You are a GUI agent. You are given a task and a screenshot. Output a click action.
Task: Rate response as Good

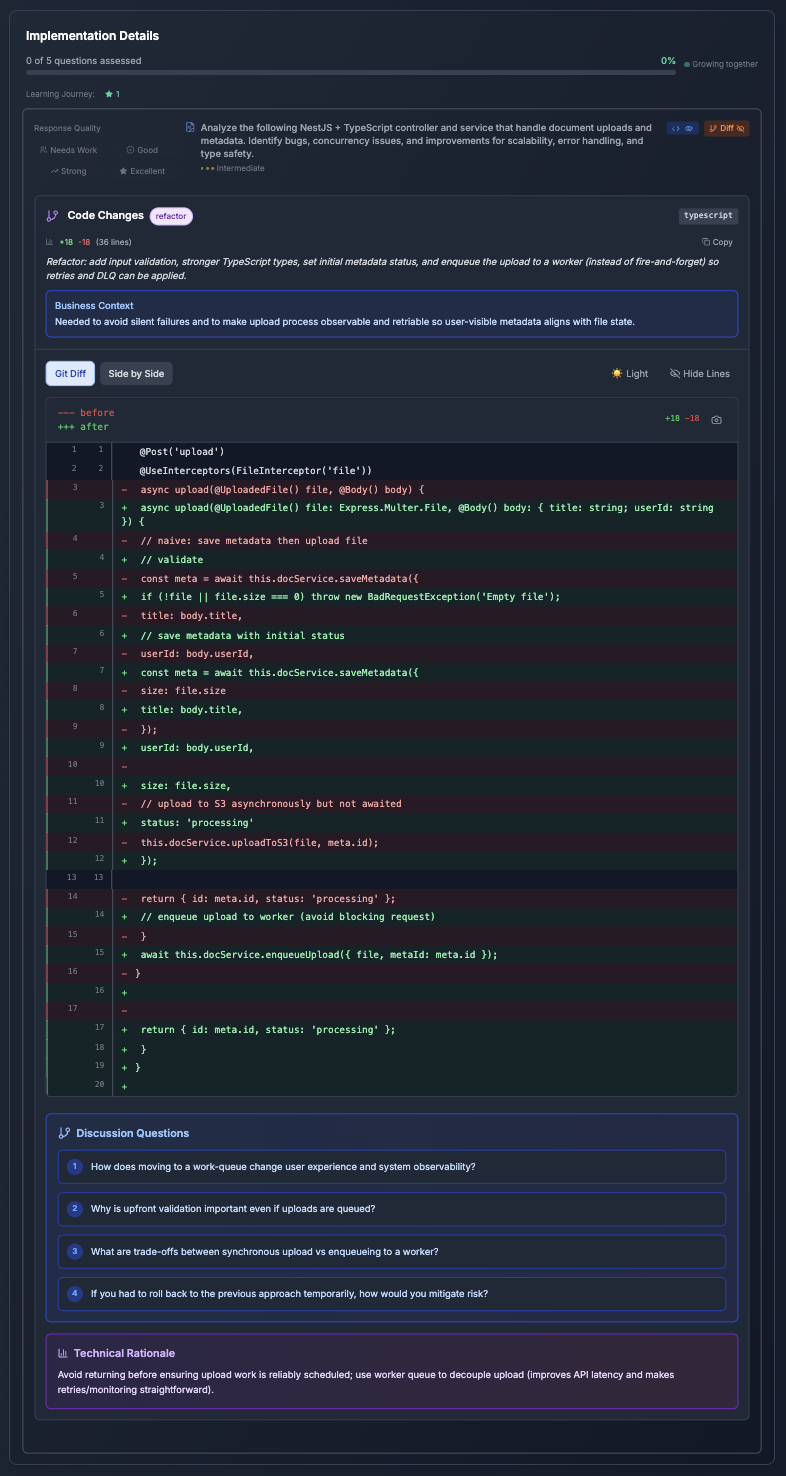(142, 150)
